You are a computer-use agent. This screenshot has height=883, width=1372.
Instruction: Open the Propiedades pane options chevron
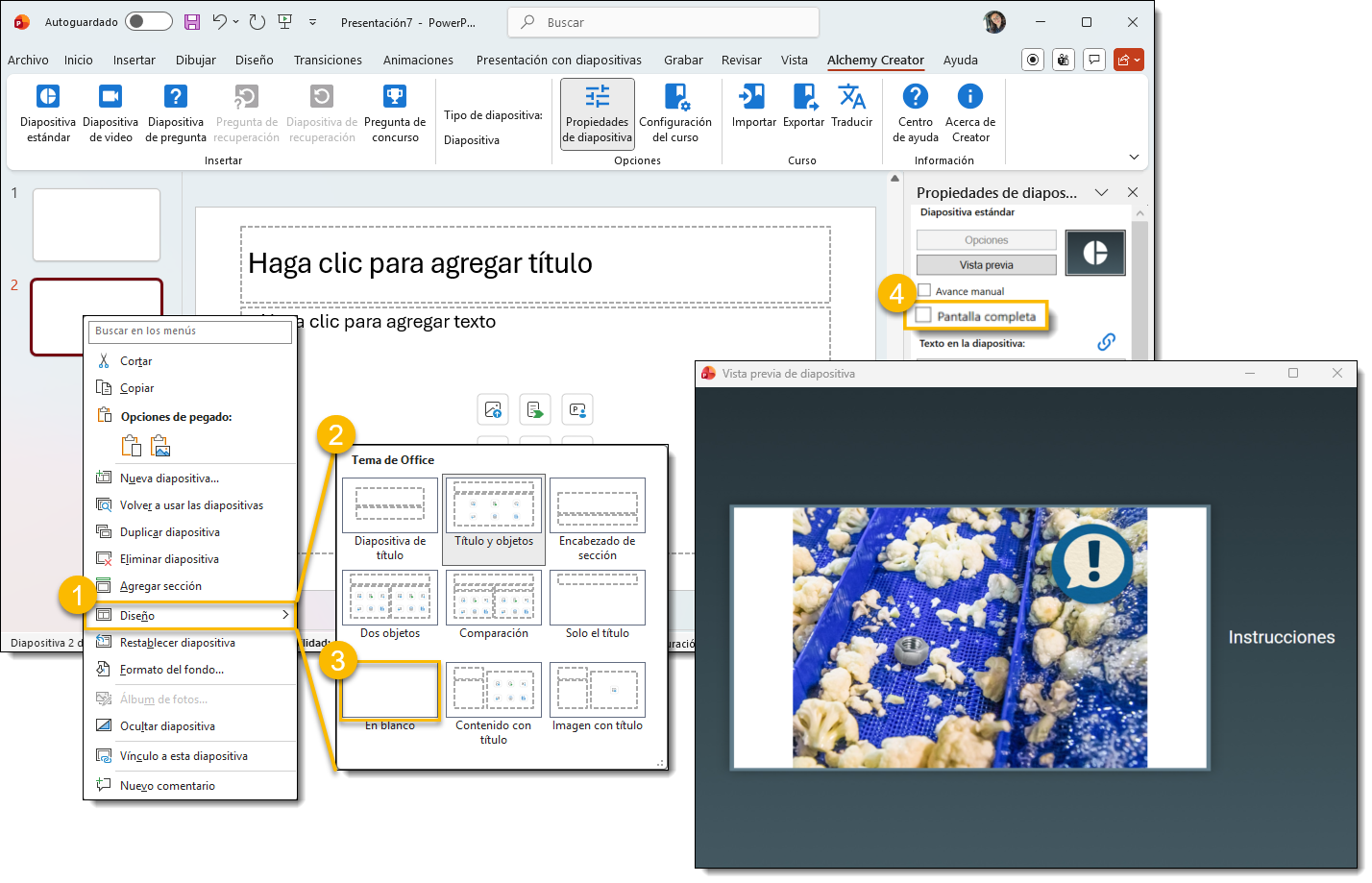[x=1101, y=193]
